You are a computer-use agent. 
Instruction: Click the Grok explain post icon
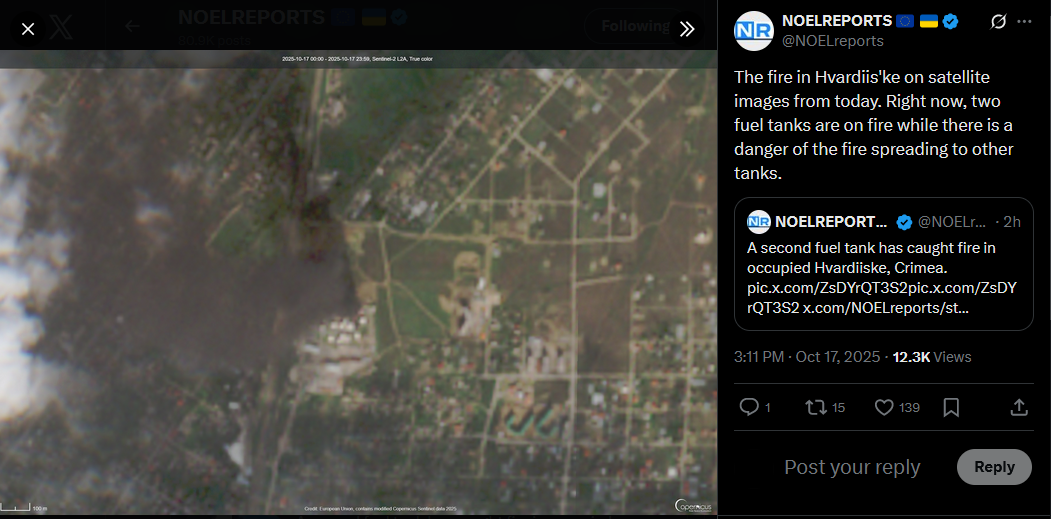pyautogui.click(x=997, y=21)
